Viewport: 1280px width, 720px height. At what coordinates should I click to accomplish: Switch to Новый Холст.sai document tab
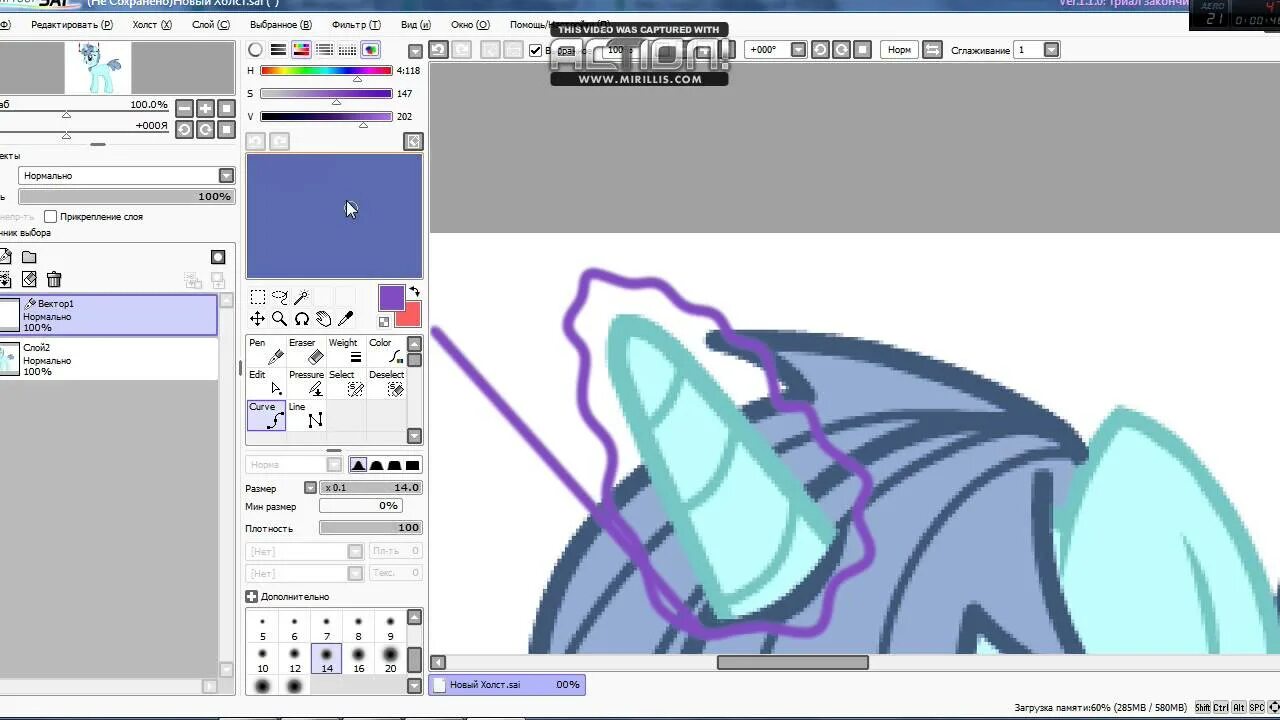(507, 685)
